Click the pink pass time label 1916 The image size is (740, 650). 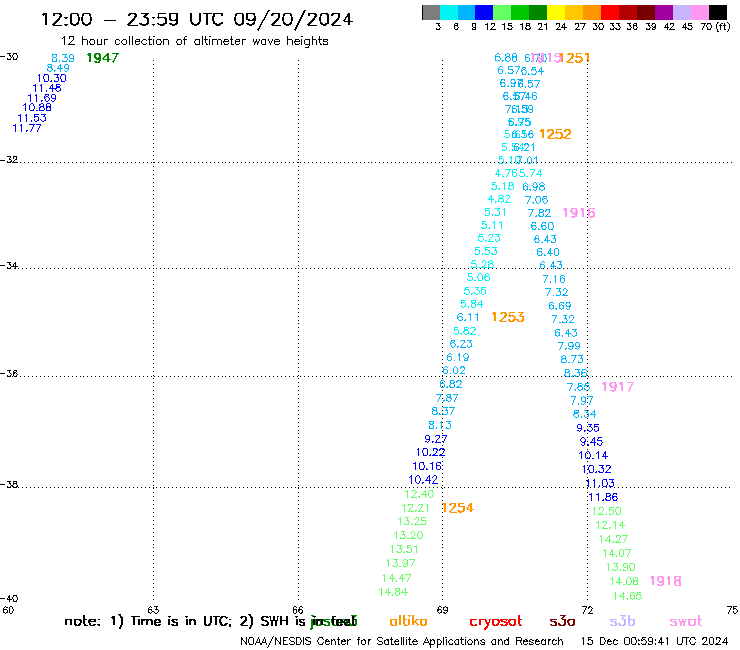(579, 213)
